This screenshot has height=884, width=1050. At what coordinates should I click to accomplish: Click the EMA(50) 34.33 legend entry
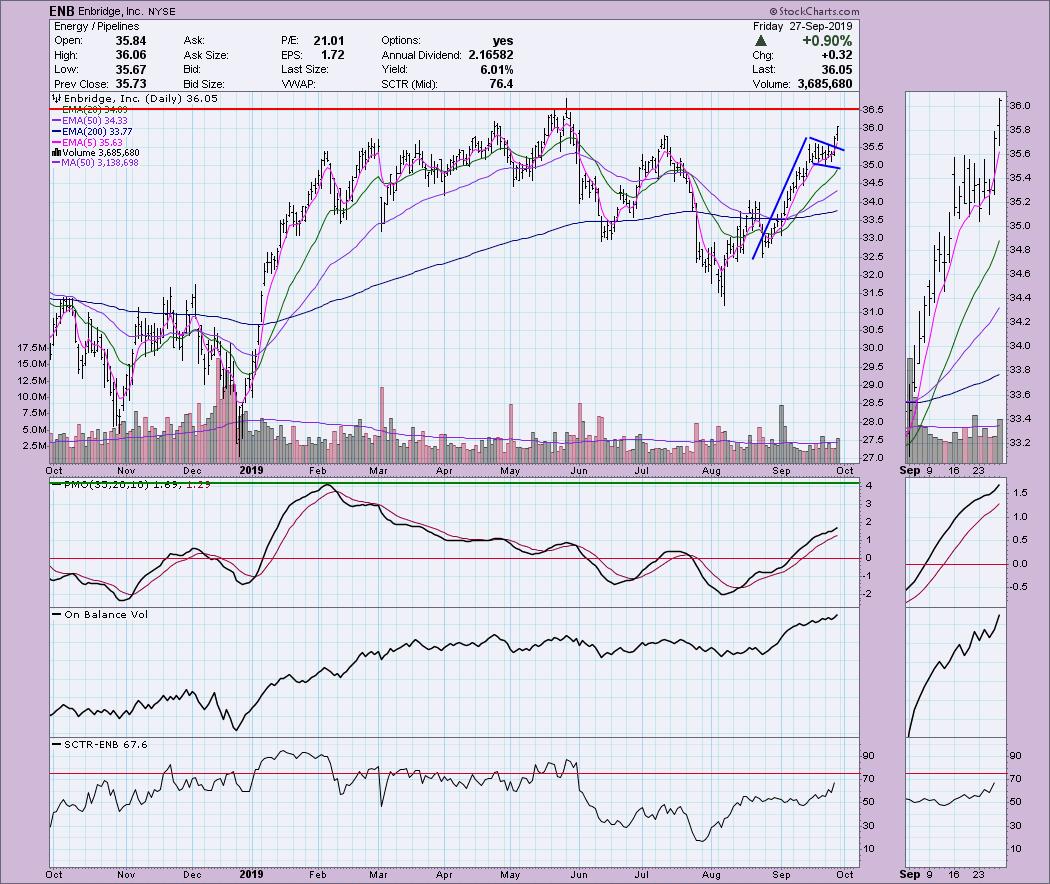(90, 121)
